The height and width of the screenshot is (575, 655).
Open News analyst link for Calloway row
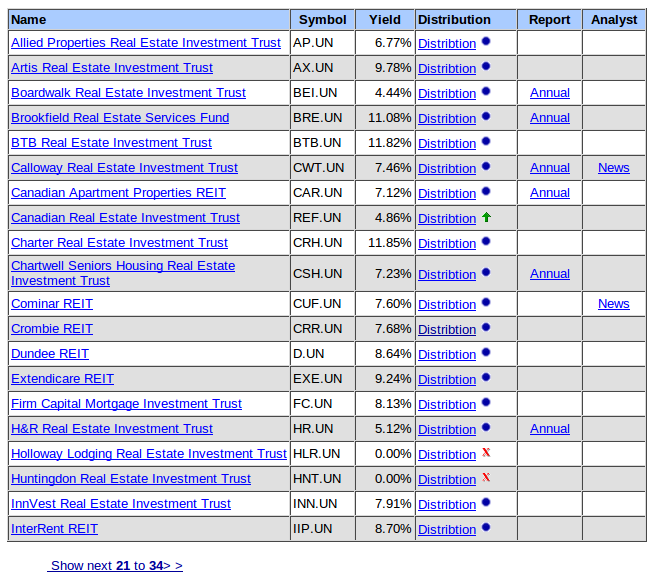pyautogui.click(x=614, y=168)
